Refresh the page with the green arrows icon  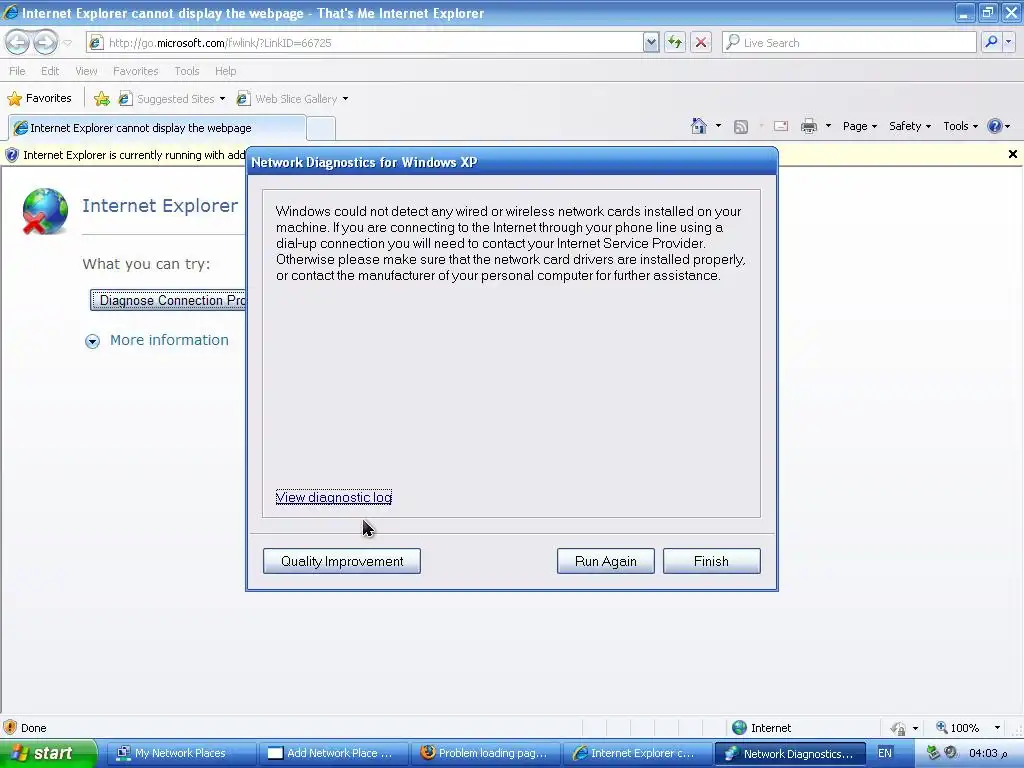coord(675,42)
